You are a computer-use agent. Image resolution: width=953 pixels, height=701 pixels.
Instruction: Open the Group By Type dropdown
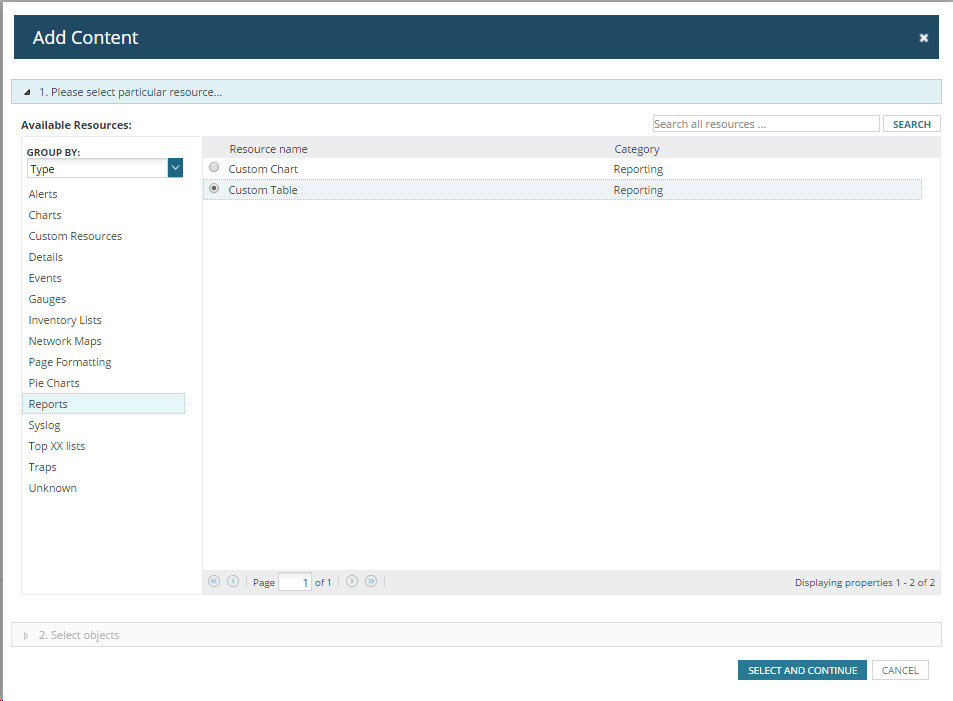tap(175, 168)
